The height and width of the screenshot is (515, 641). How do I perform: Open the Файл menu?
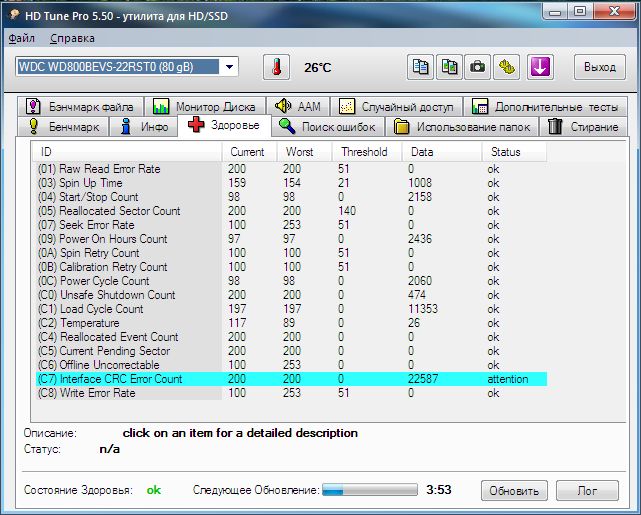click(x=21, y=38)
